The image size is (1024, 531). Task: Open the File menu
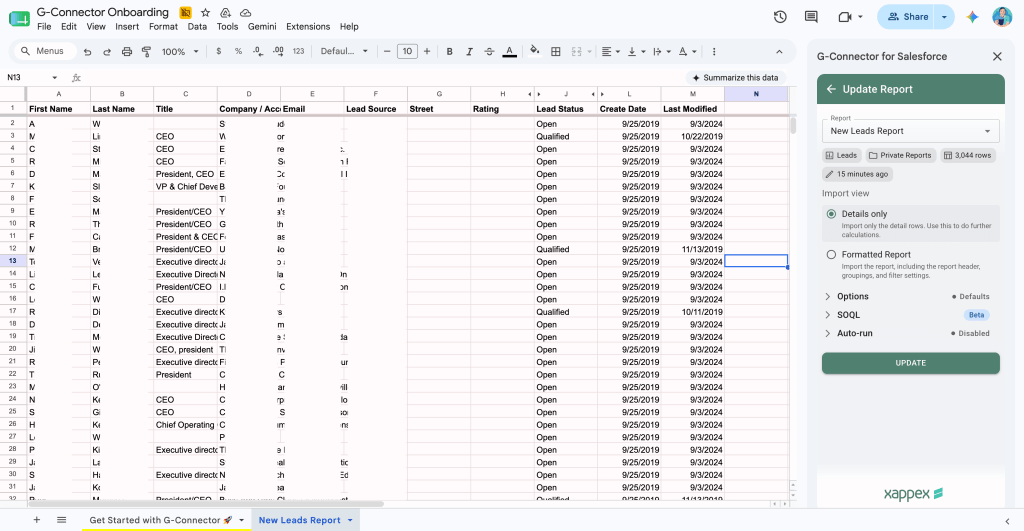click(44, 27)
